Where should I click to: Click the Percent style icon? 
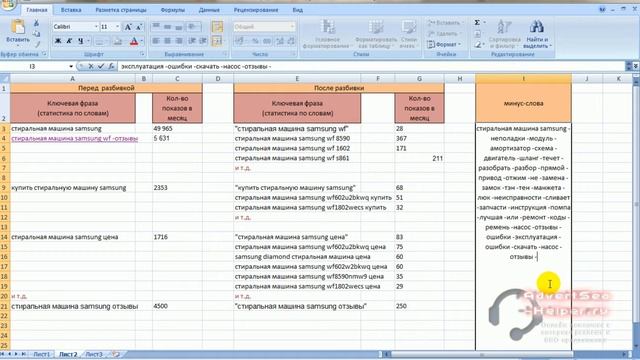pos(256,41)
